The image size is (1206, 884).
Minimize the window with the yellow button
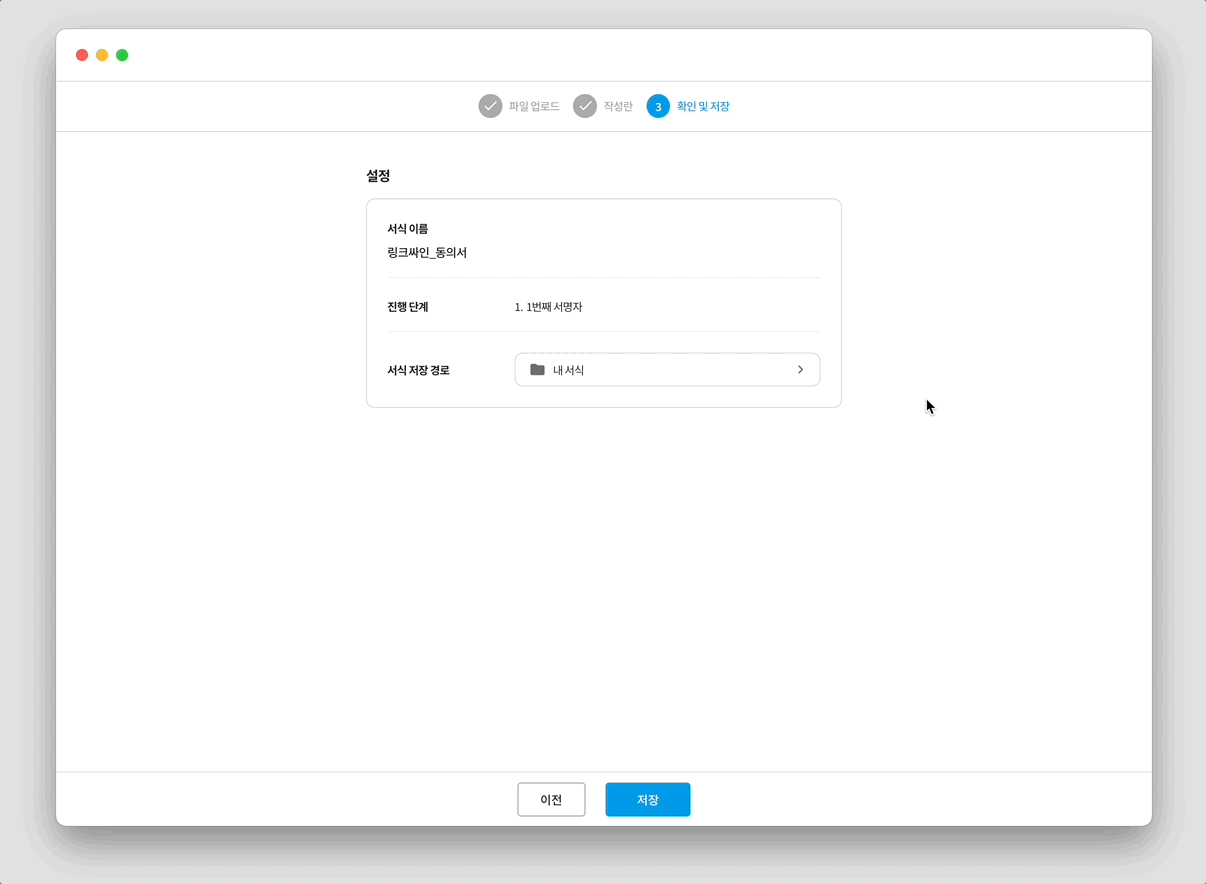[x=102, y=55]
